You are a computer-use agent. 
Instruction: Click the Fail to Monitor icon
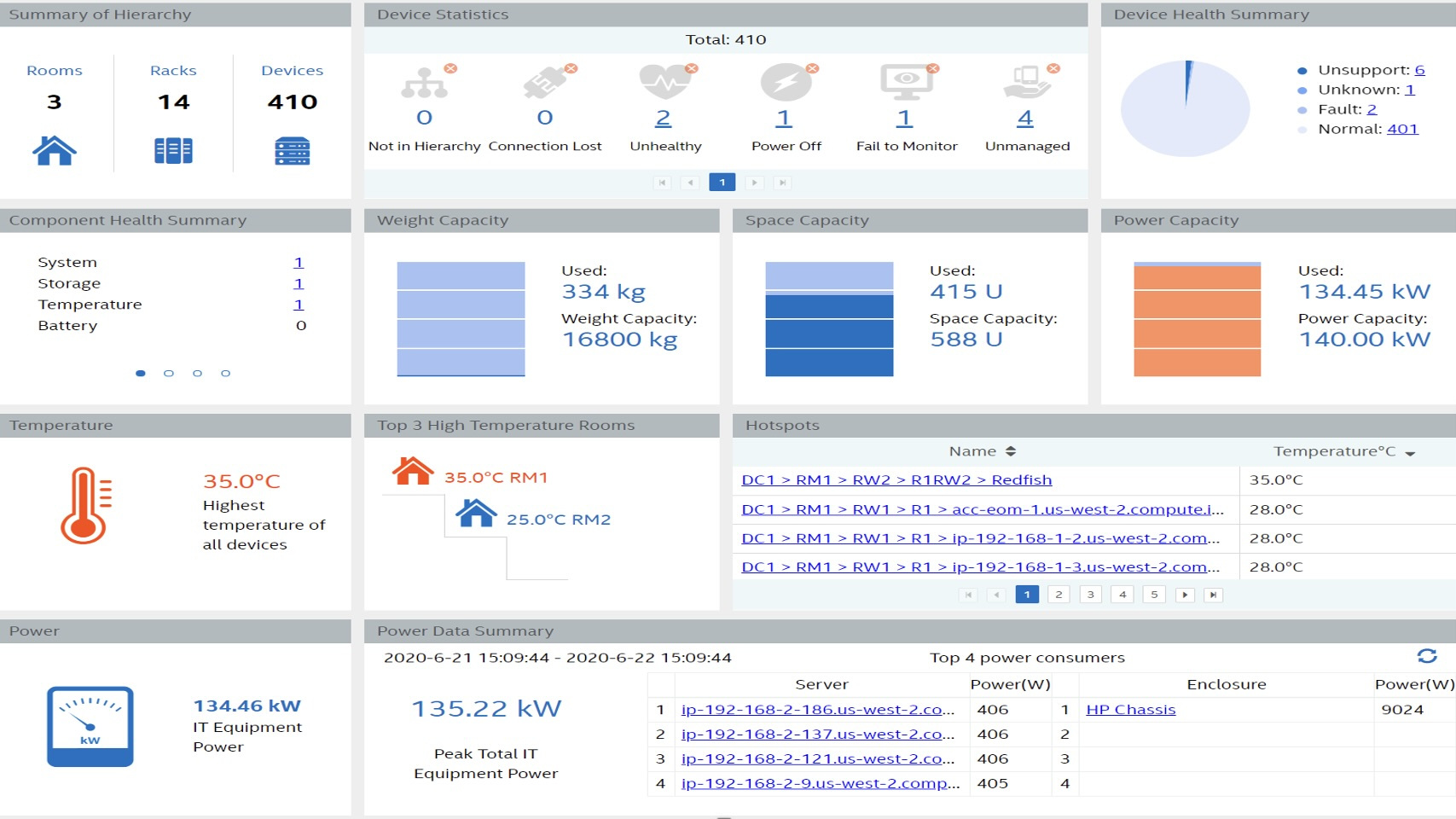tap(906, 83)
